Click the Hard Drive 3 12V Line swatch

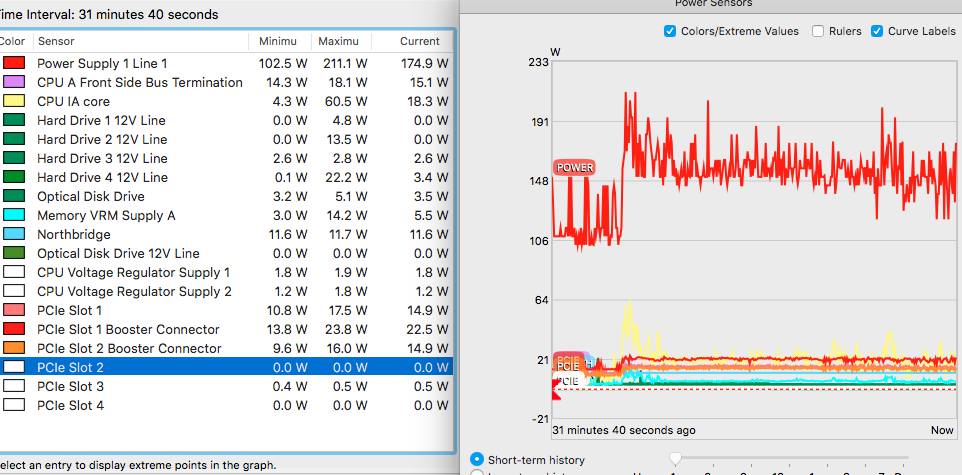point(13,158)
